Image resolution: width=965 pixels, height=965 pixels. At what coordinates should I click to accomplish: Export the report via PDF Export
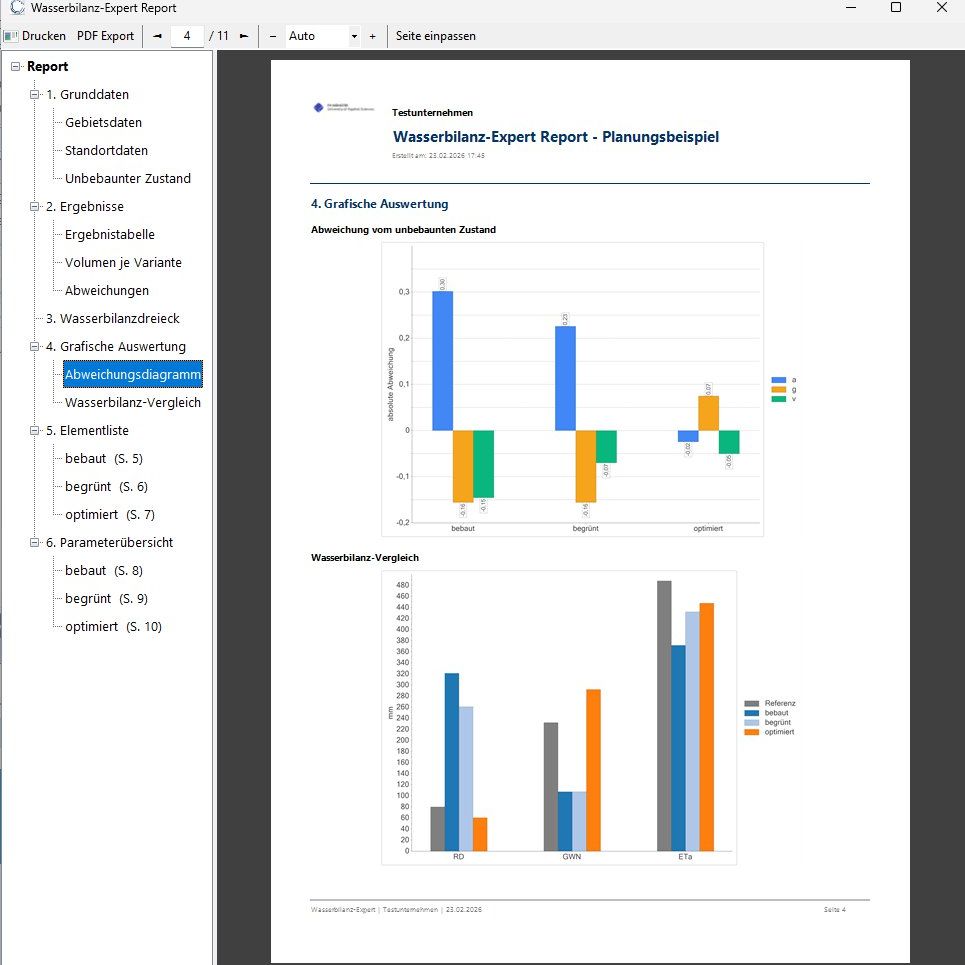(105, 36)
